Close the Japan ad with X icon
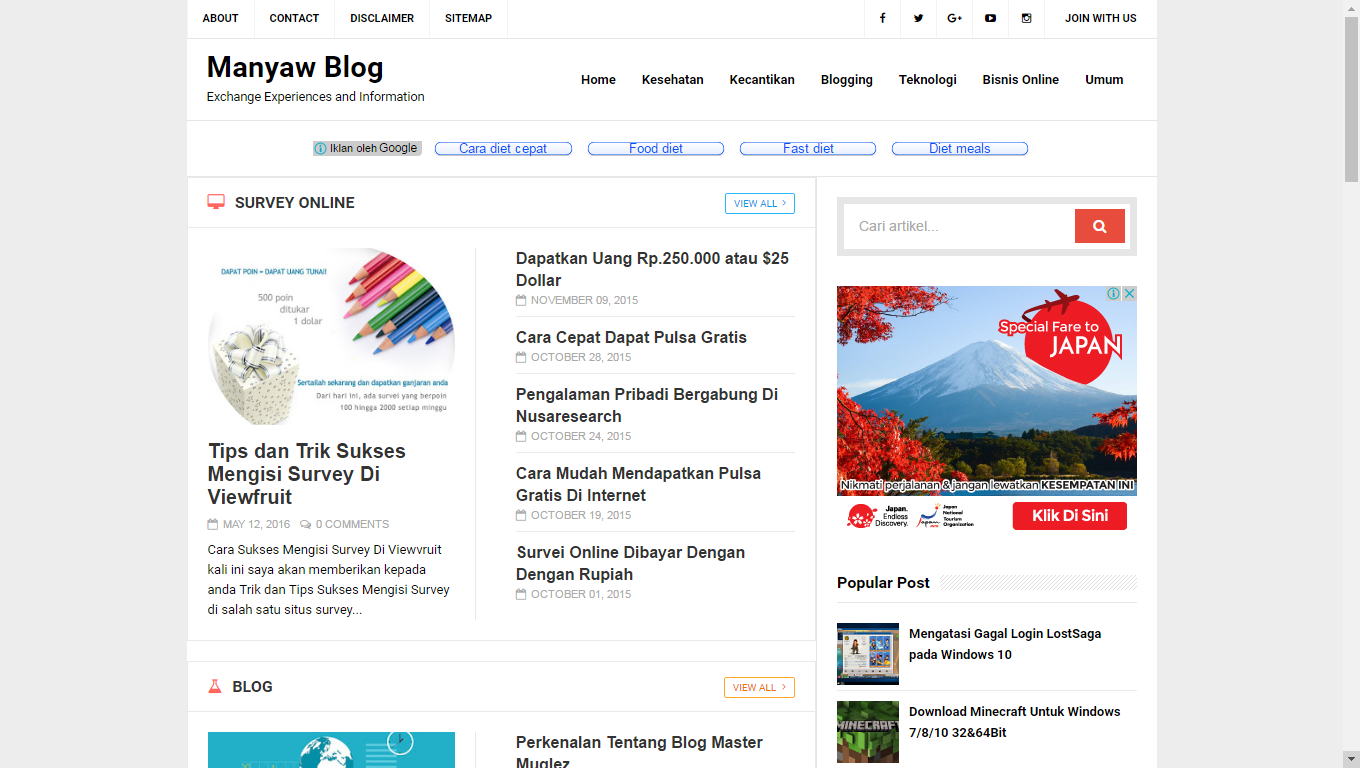1360x768 pixels. pos(1129,294)
